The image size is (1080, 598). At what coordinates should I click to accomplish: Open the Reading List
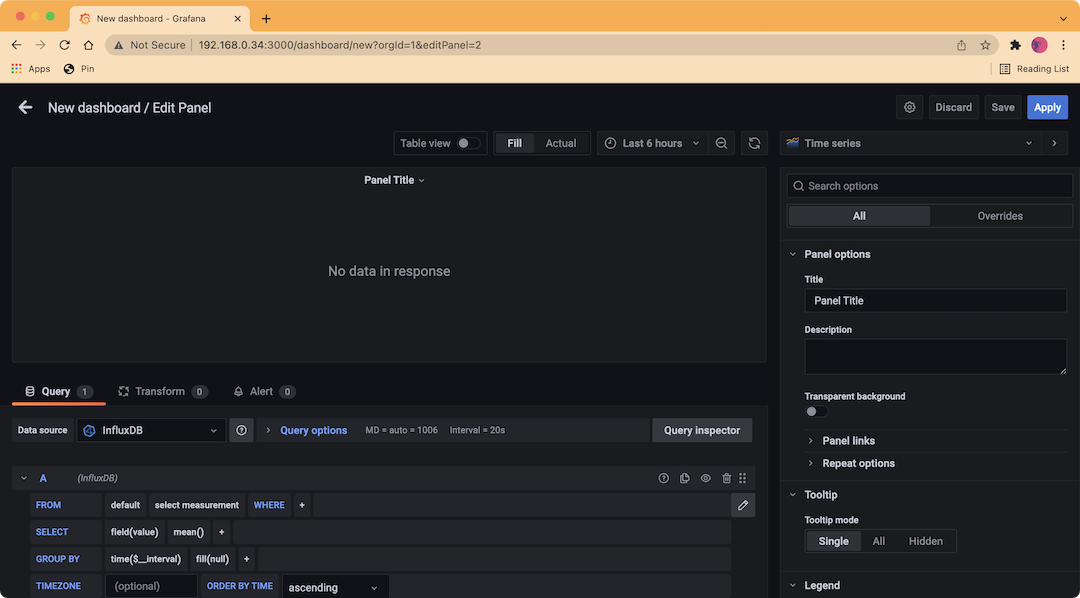click(x=1034, y=69)
